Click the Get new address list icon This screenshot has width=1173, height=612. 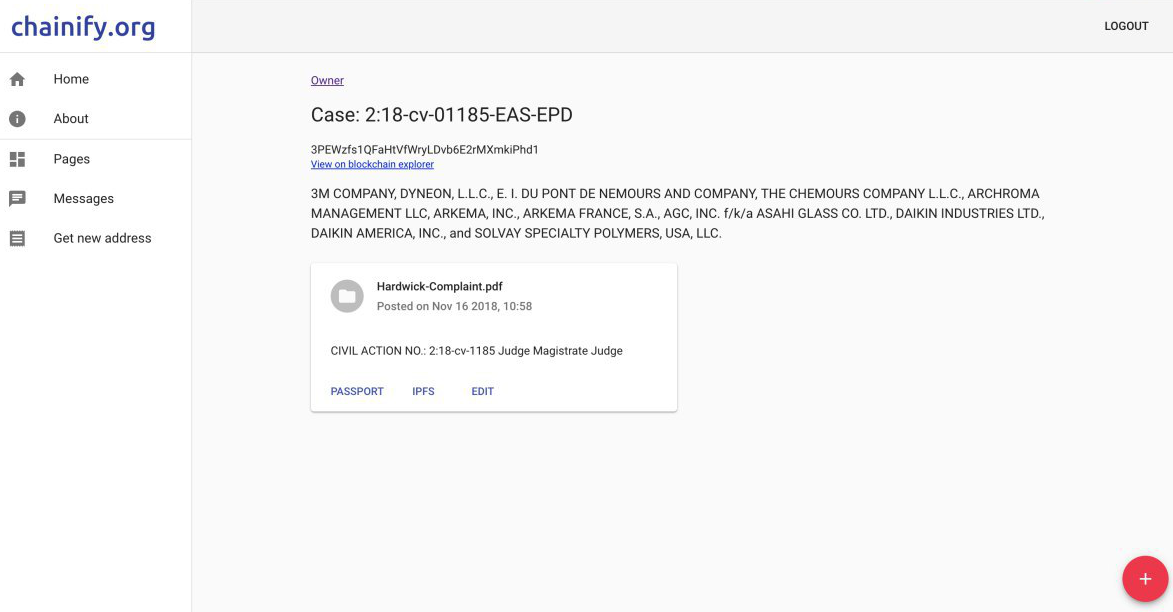coord(17,238)
